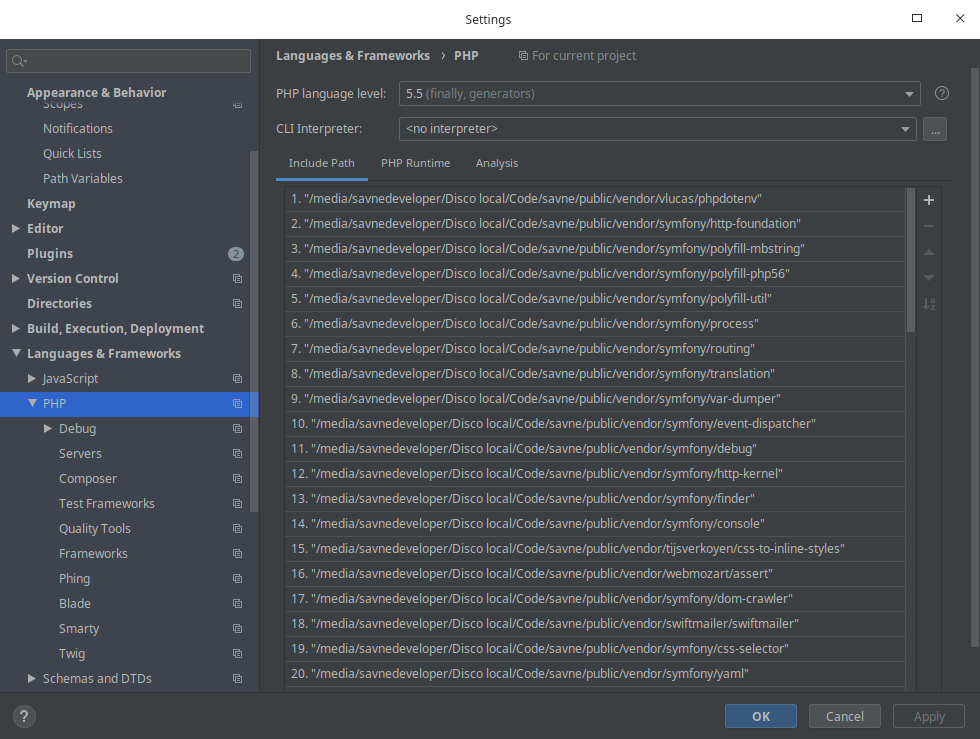Image resolution: width=980 pixels, height=739 pixels.
Task: Remove the selected include path
Action: click(x=928, y=226)
